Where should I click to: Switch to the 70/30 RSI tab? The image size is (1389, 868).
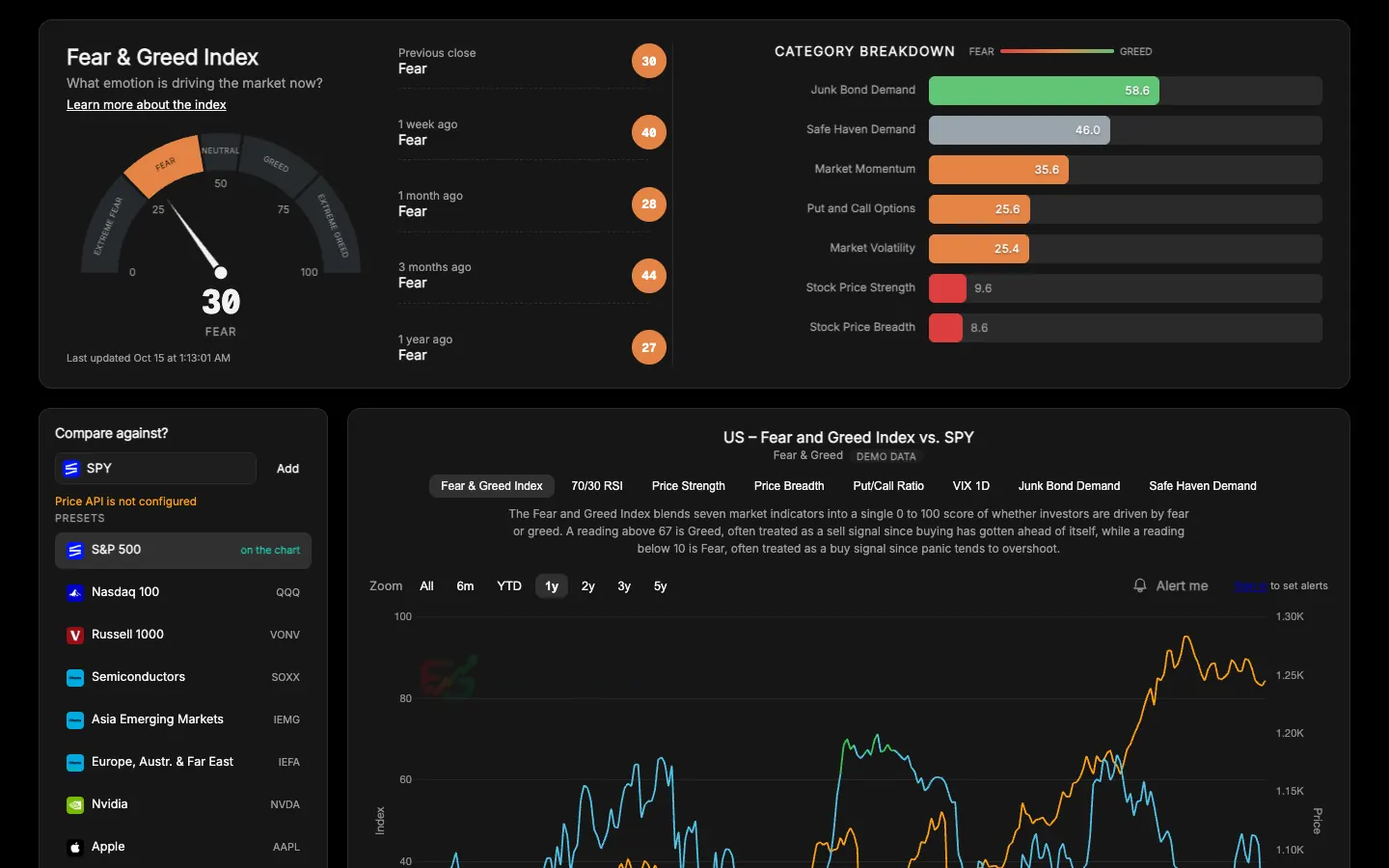pyautogui.click(x=597, y=486)
